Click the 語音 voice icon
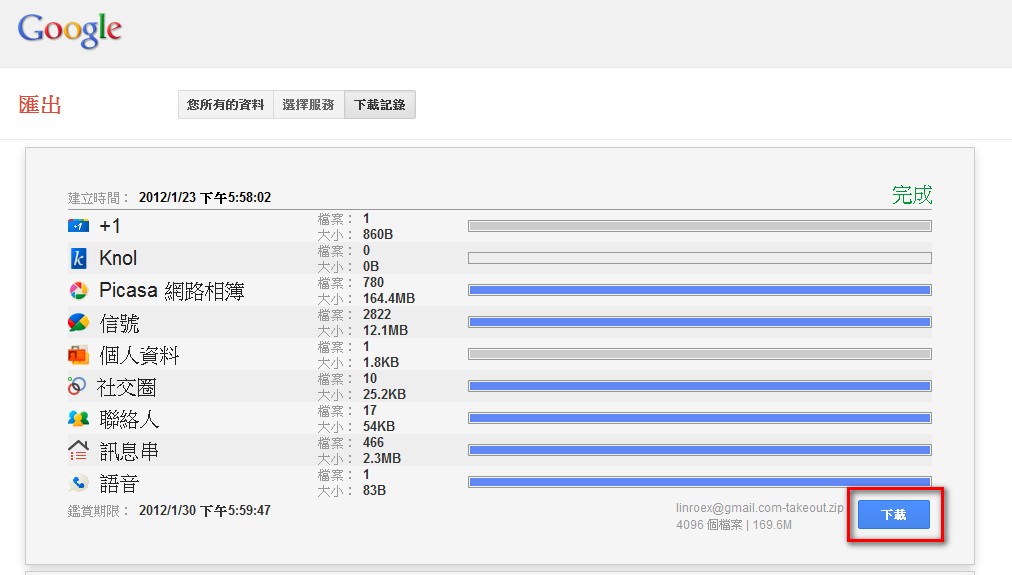The width and height of the screenshot is (1012, 575). click(78, 482)
